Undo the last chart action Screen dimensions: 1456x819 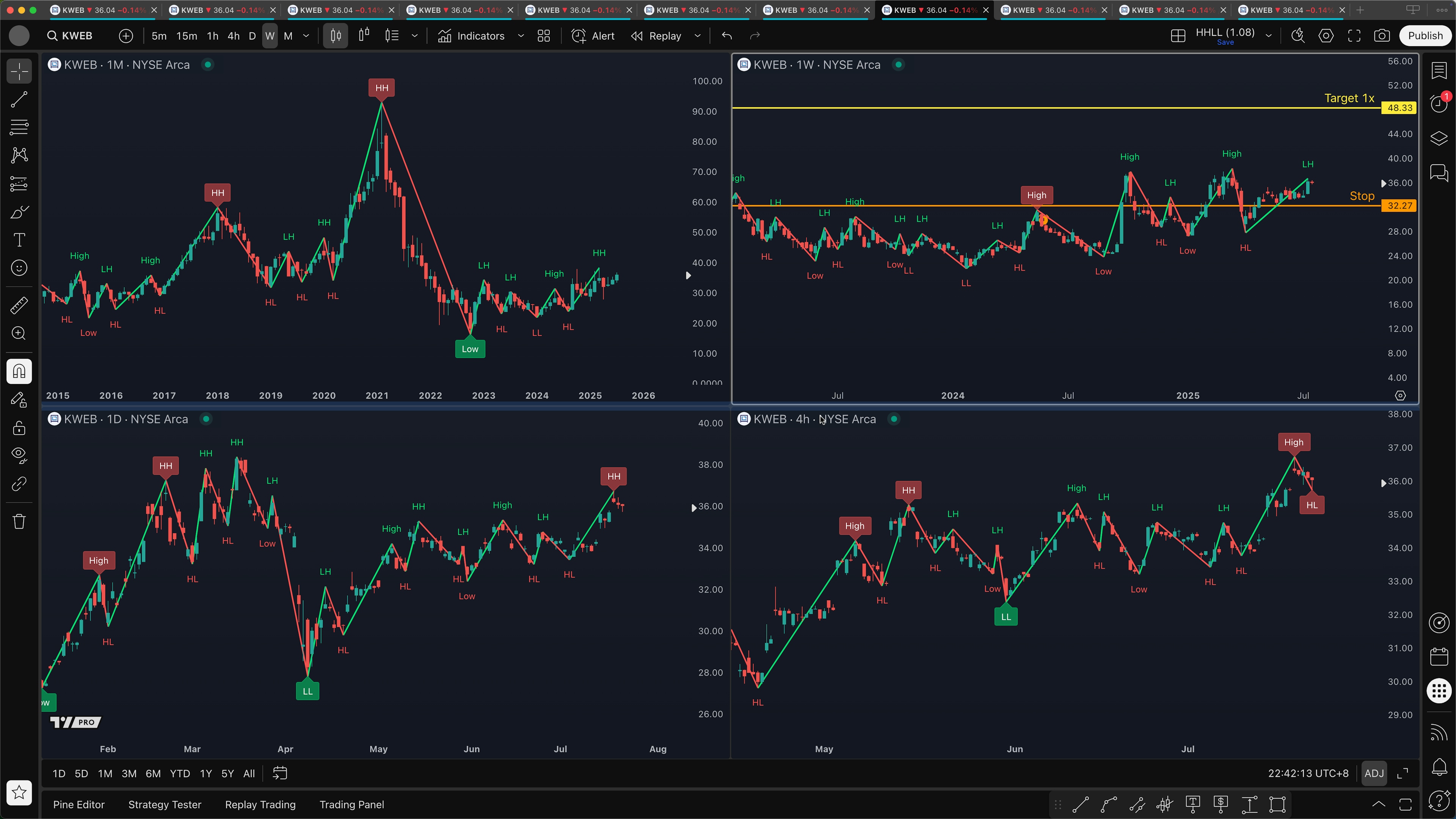pos(727,36)
